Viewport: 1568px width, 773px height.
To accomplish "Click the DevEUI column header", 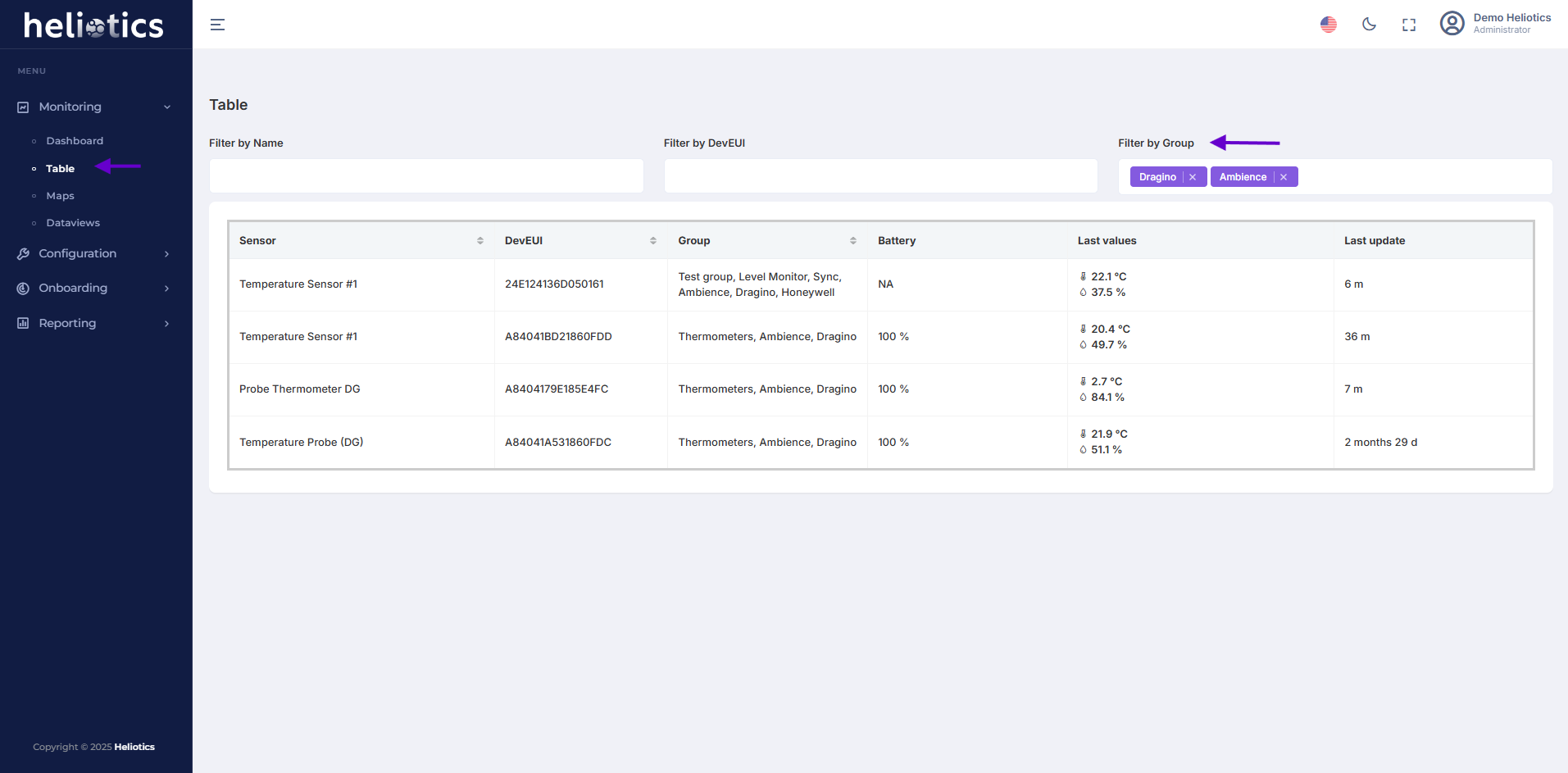I will click(x=524, y=241).
